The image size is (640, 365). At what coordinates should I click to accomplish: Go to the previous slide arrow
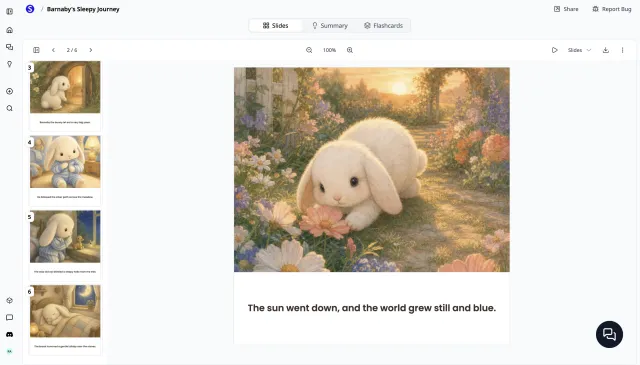pyautogui.click(x=53, y=50)
